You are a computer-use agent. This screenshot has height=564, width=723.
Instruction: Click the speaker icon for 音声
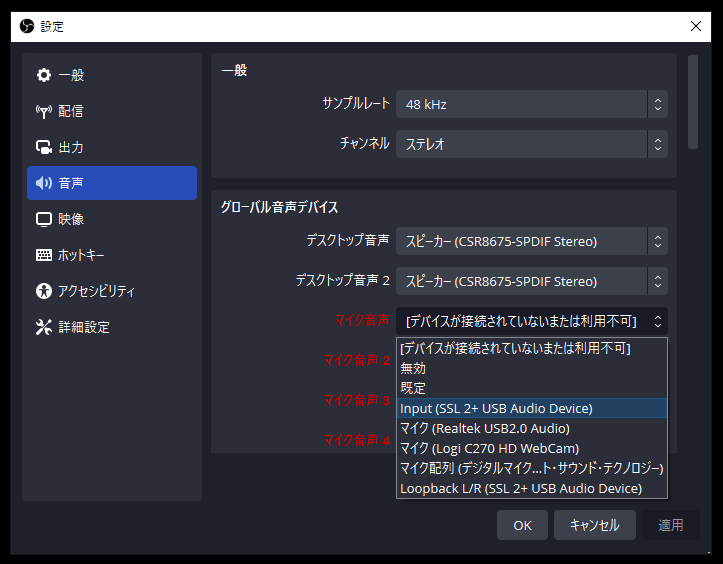point(44,183)
